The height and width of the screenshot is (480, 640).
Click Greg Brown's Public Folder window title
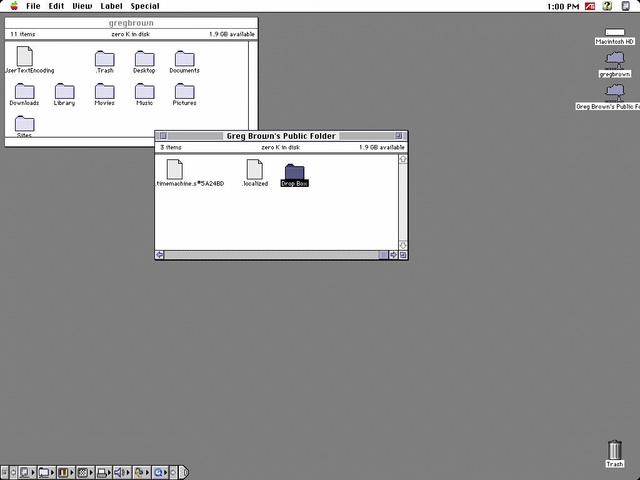(281, 136)
